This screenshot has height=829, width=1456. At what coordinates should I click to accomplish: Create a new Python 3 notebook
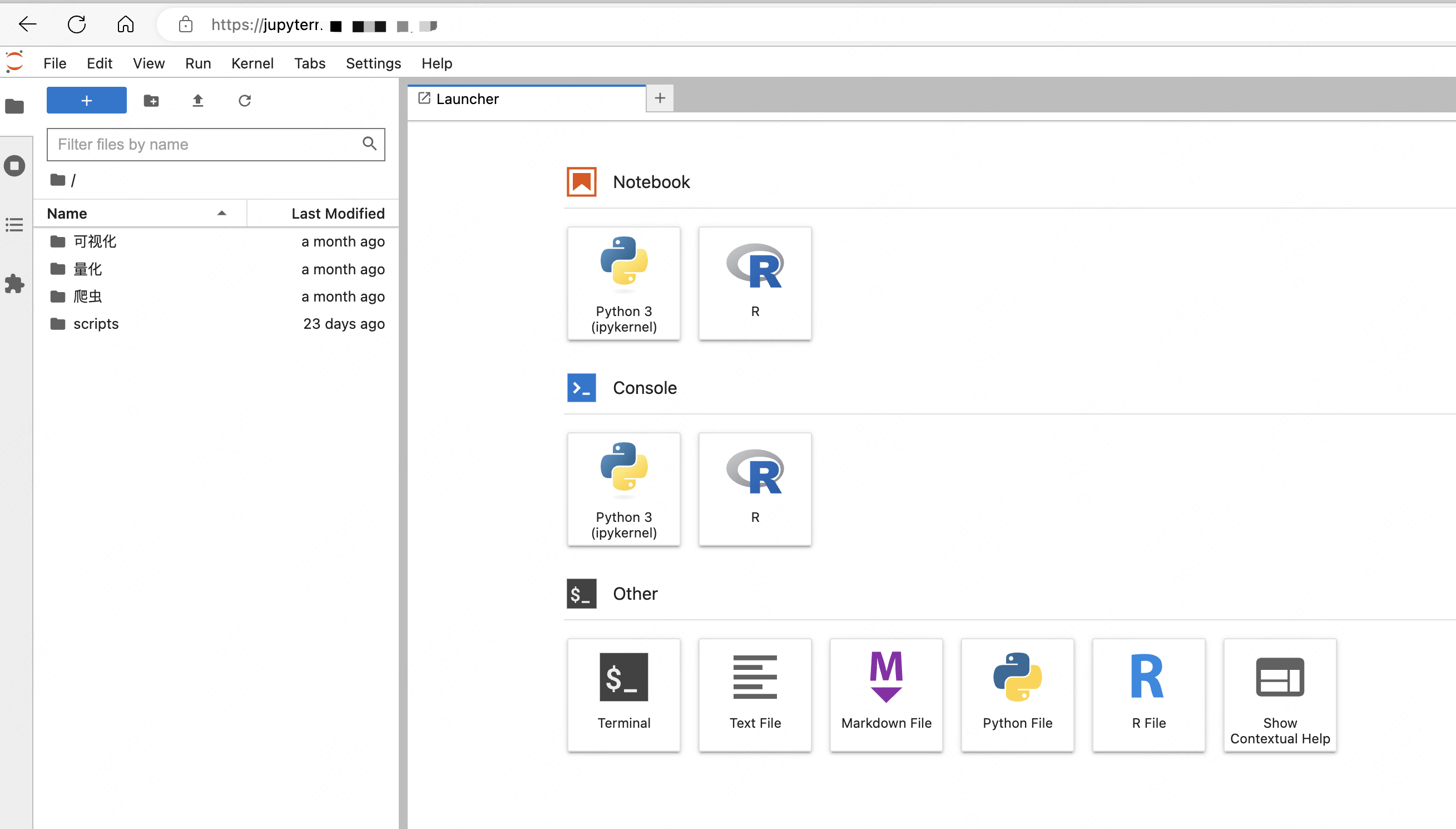point(623,283)
